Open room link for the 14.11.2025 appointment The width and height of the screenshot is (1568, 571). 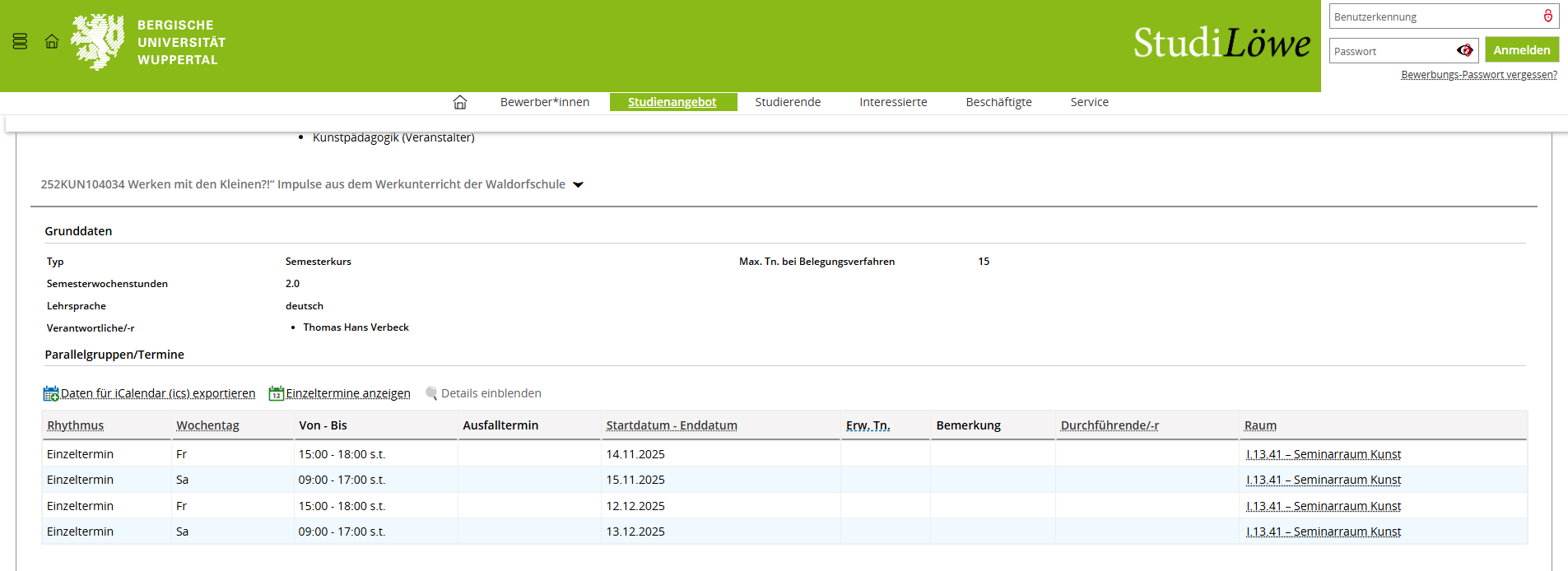click(1323, 454)
